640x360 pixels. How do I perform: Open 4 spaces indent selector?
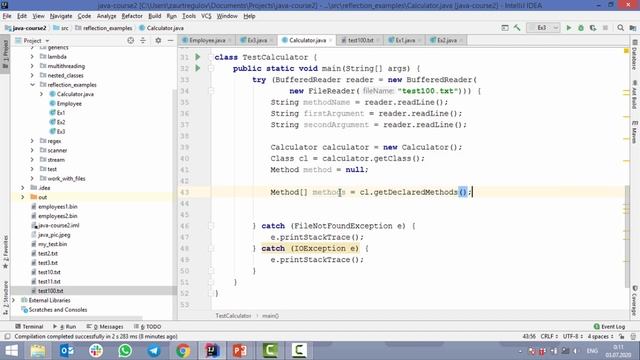[600, 337]
